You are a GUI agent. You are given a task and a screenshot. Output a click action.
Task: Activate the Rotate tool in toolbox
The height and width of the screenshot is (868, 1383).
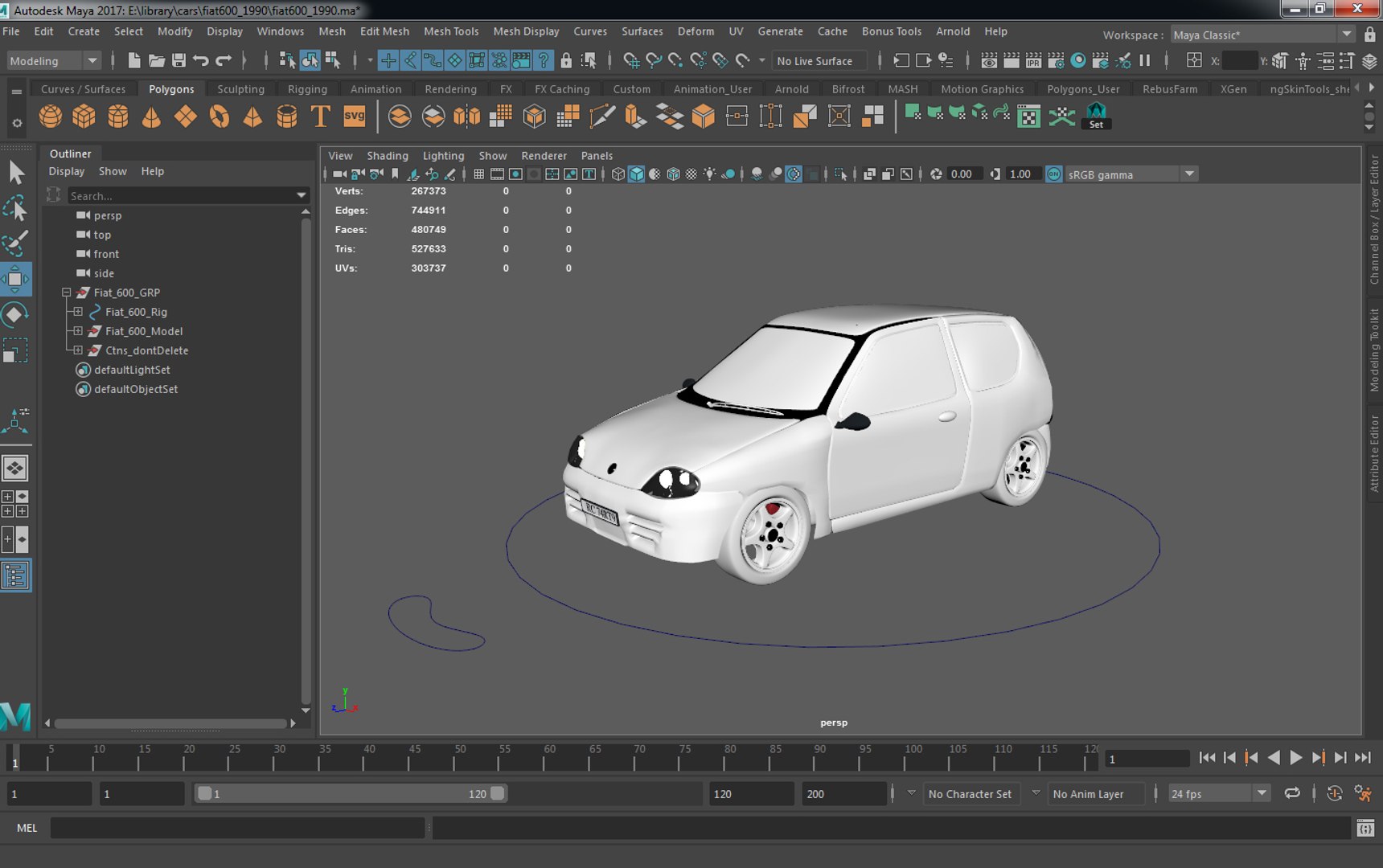point(16,314)
